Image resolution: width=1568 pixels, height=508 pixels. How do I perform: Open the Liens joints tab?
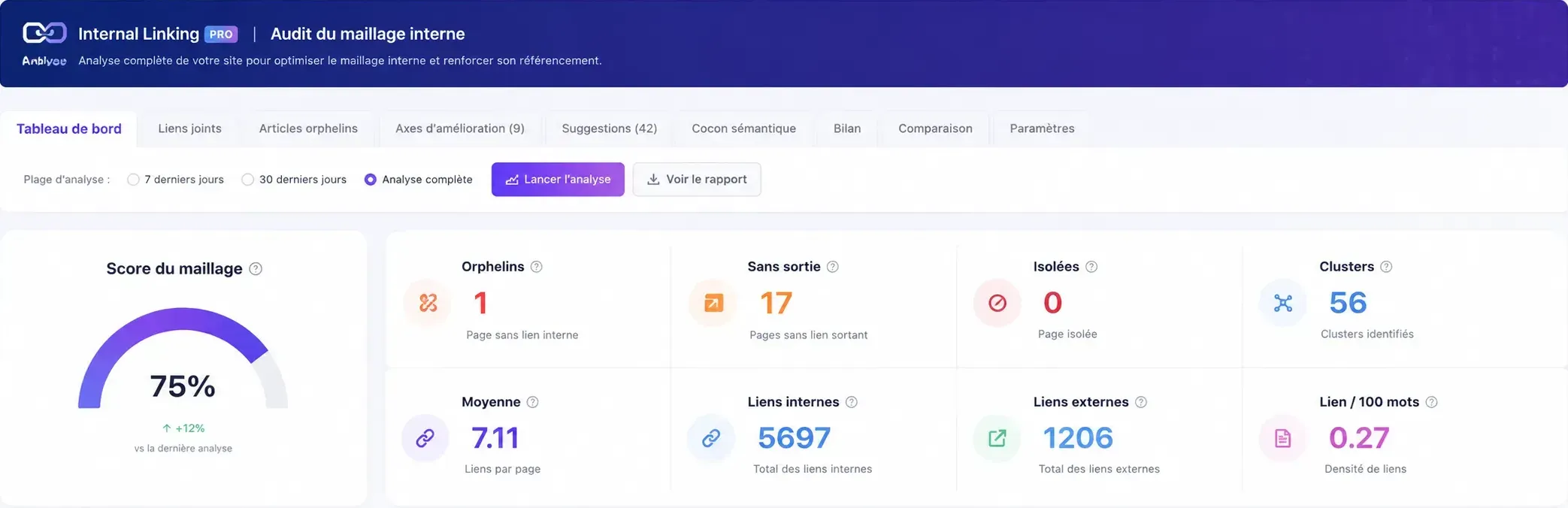[x=189, y=129]
